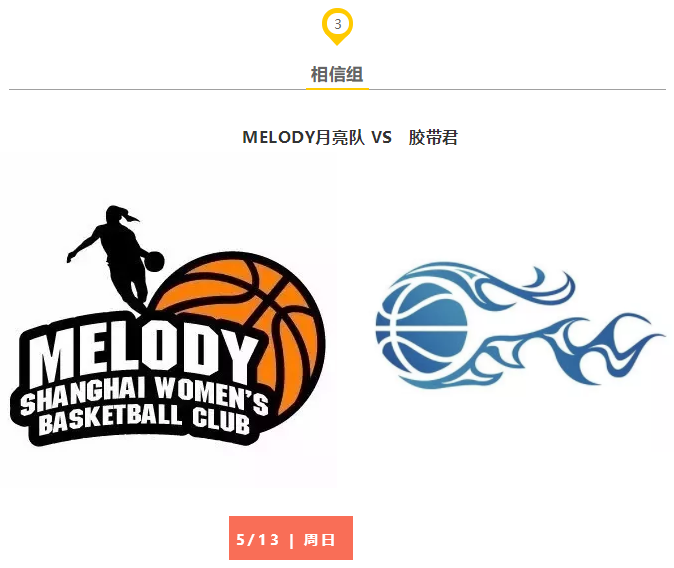This screenshot has height=568, width=674.
Task: Click the VS text between team names
Action: click(382, 138)
